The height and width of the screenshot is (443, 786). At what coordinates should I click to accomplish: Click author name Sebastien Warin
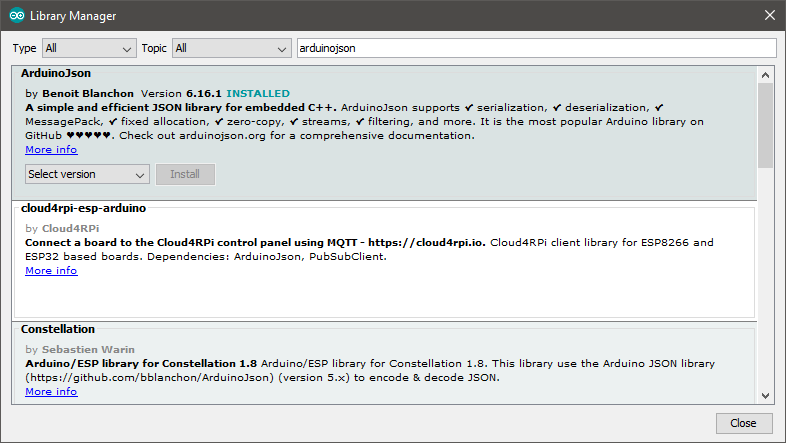pos(88,349)
